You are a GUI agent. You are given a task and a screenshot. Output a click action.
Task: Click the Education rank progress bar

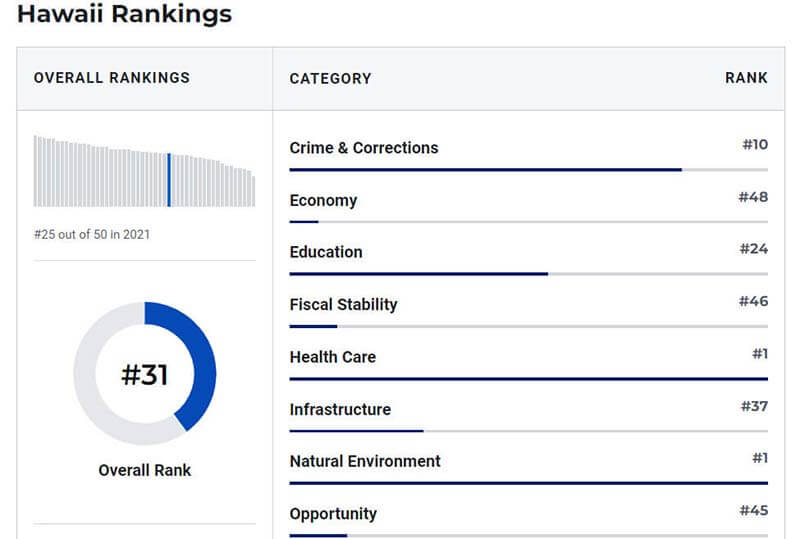(x=528, y=274)
